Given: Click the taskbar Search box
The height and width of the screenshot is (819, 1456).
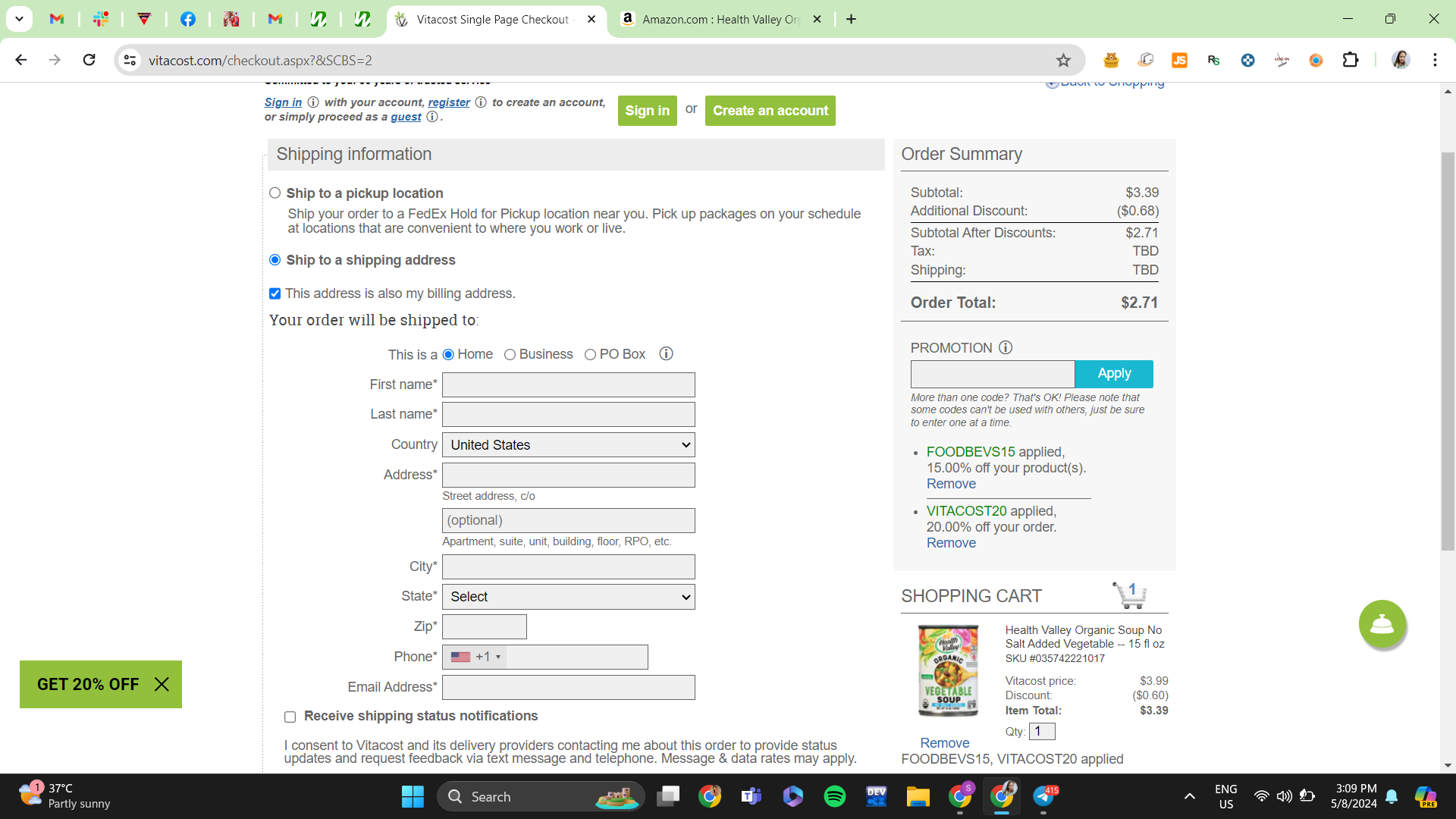Looking at the screenshot, I should tap(541, 796).
